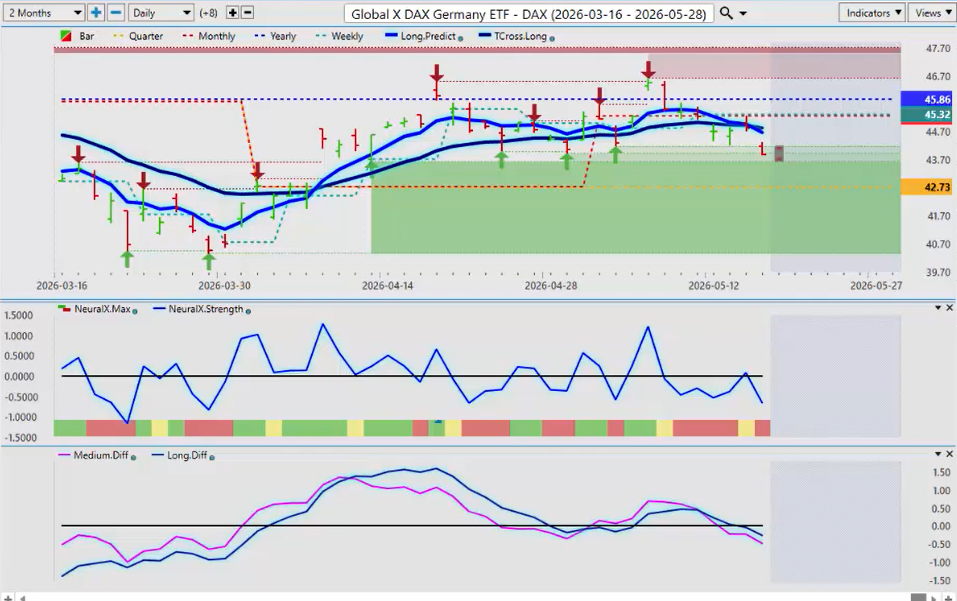Click the Bar legend color icon
The height and width of the screenshot is (601, 957).
(x=66, y=36)
